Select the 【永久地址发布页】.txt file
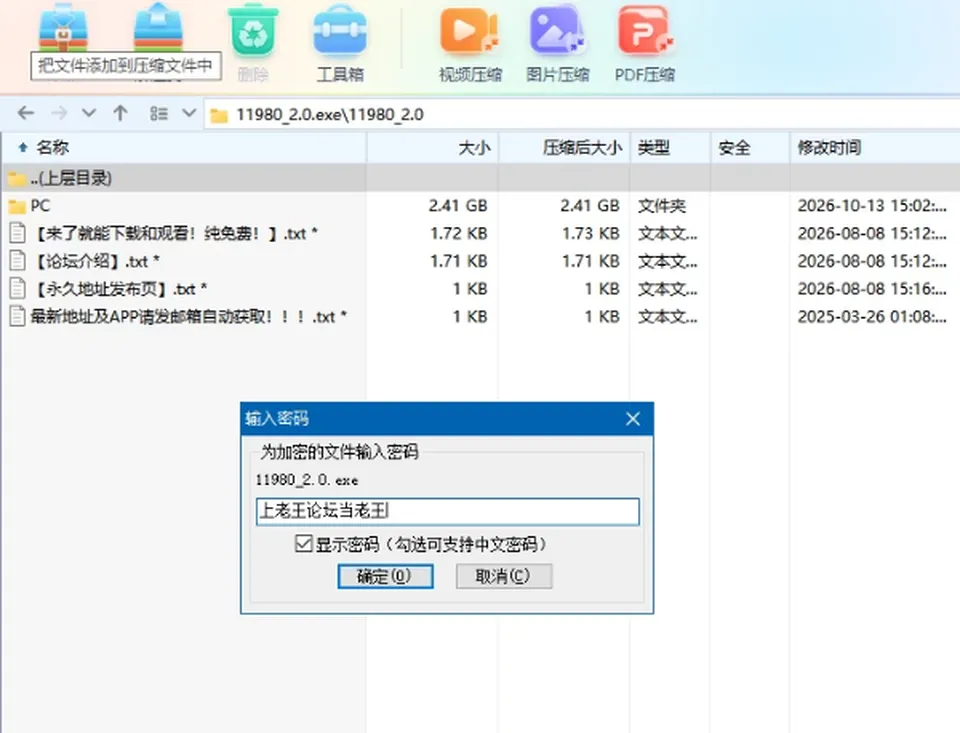 pos(480,289)
